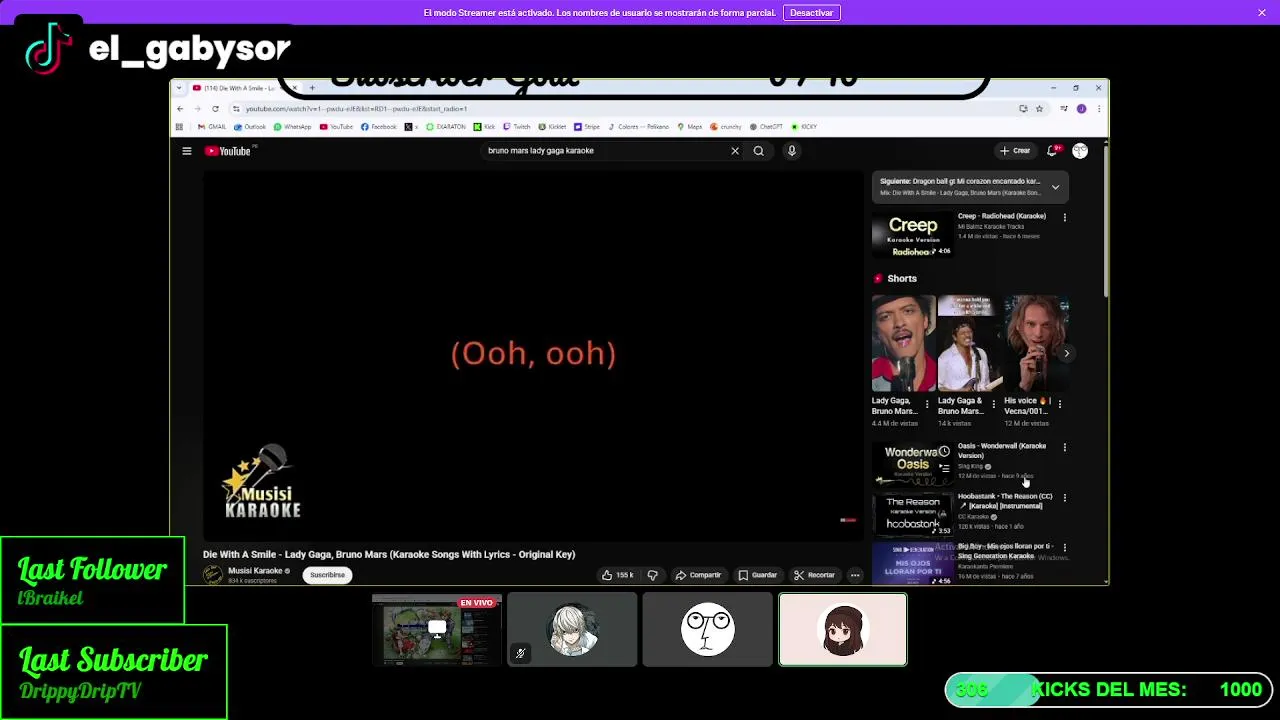
Task: Click the Compartir share button
Action: coord(698,575)
